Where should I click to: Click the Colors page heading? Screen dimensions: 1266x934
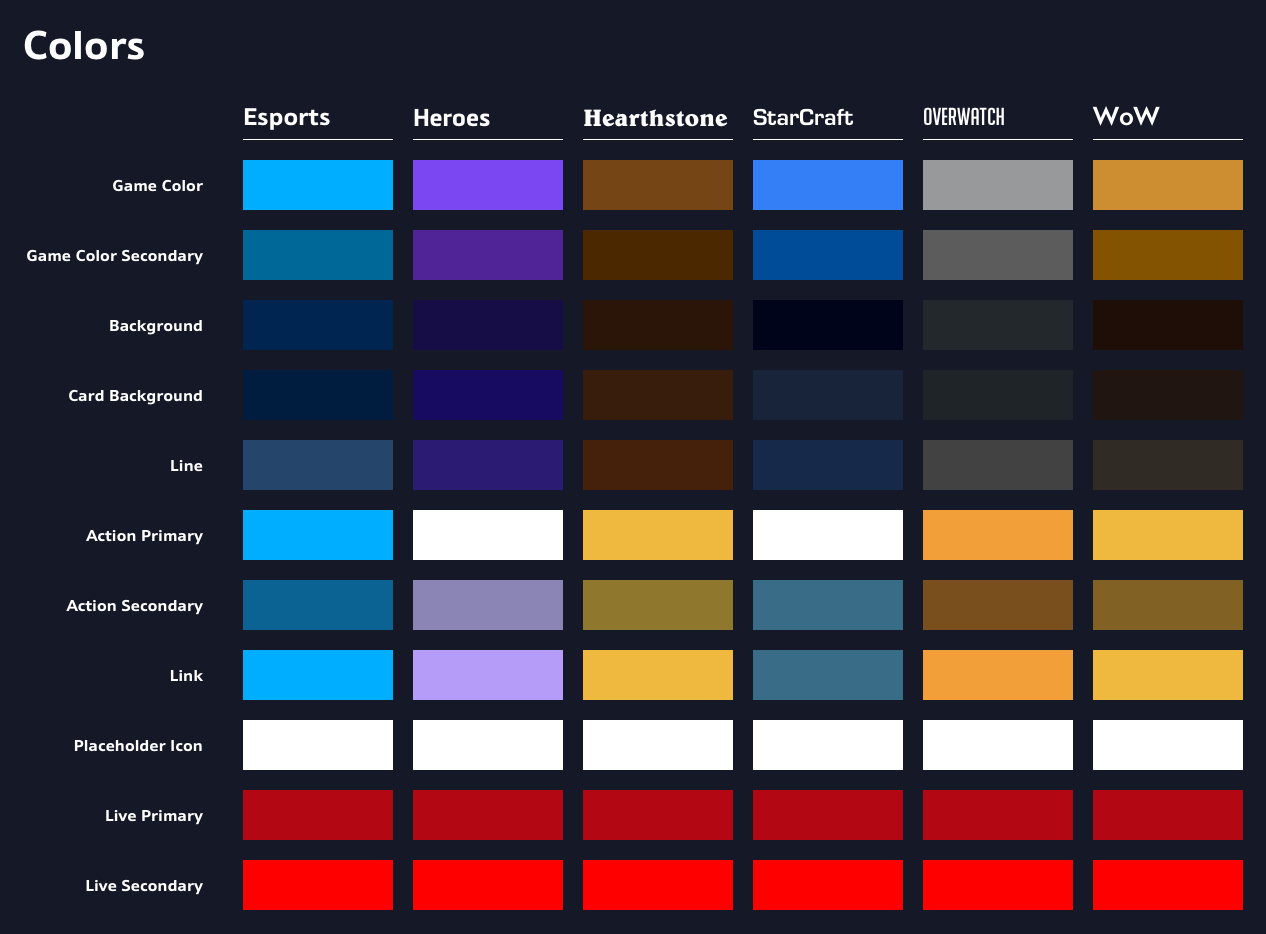(x=84, y=46)
